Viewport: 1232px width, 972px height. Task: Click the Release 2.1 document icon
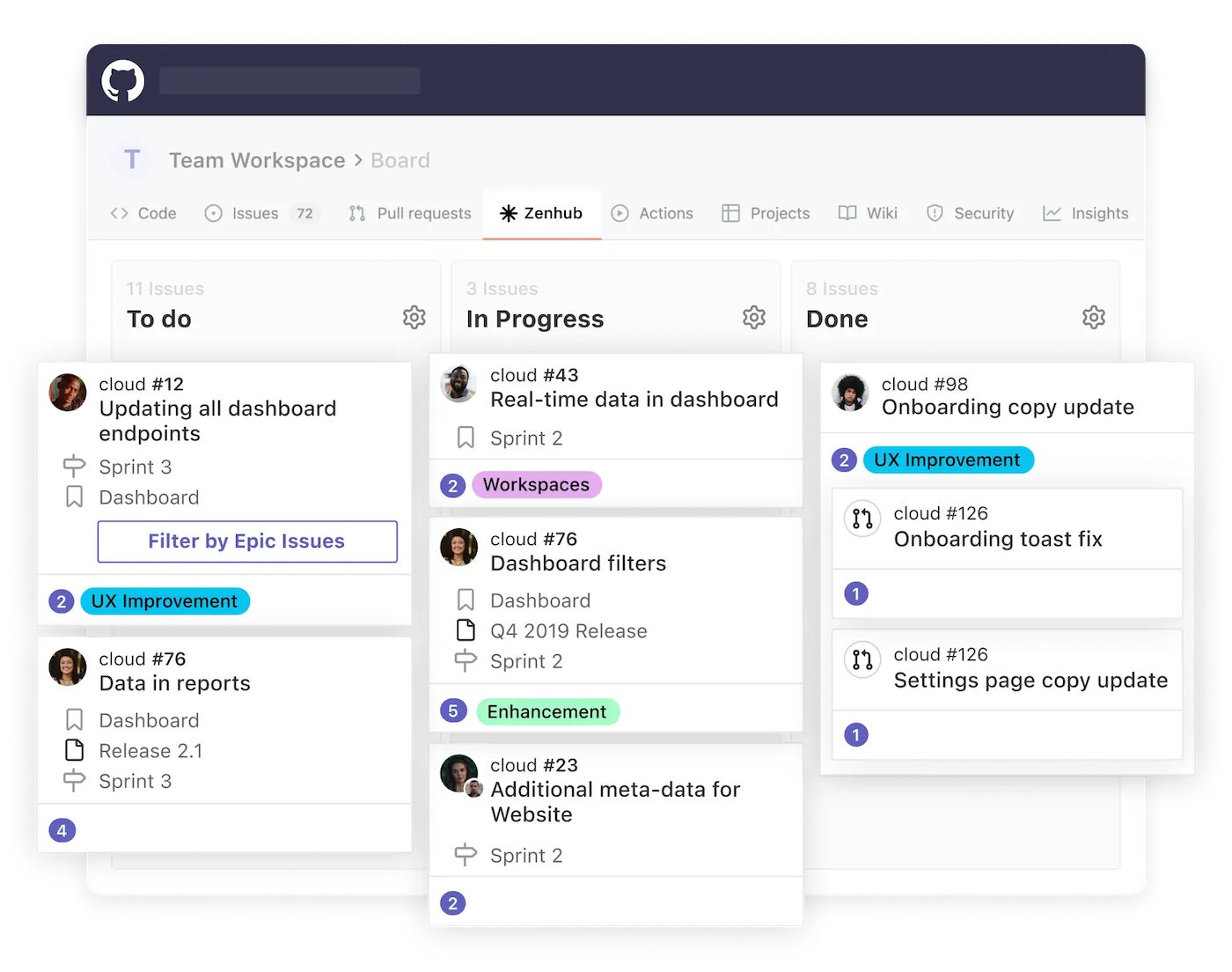75,750
